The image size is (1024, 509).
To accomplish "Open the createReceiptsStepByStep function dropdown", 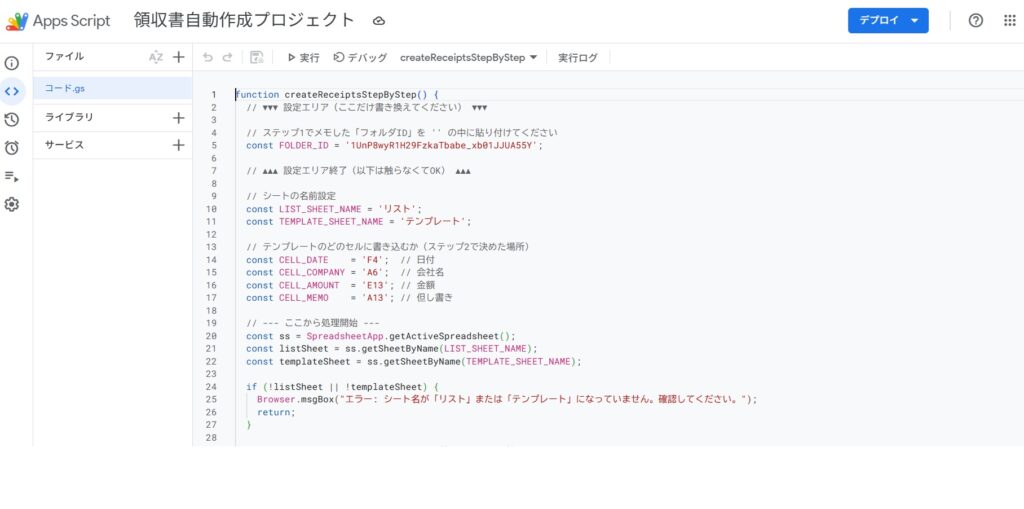I will 468,58.
